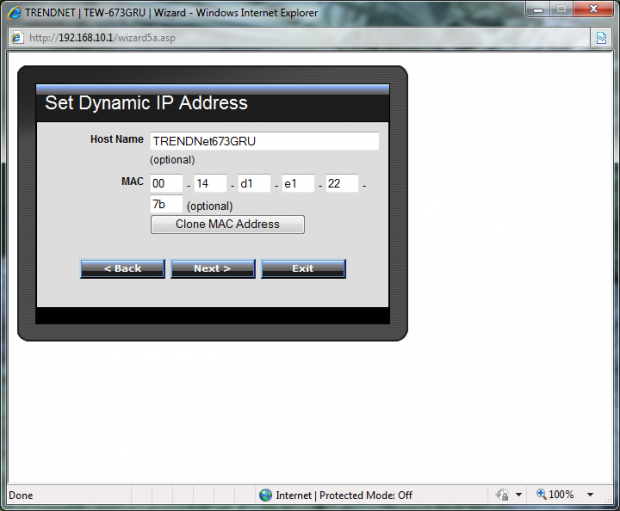Select the first MAC field containing 00
620x511 pixels.
[166, 184]
